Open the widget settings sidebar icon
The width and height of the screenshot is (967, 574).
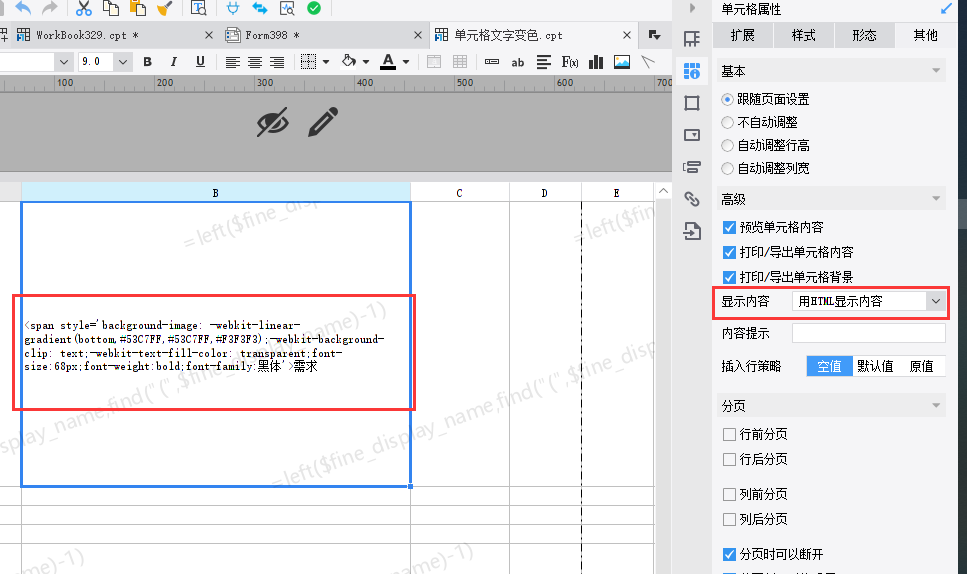pos(692,134)
